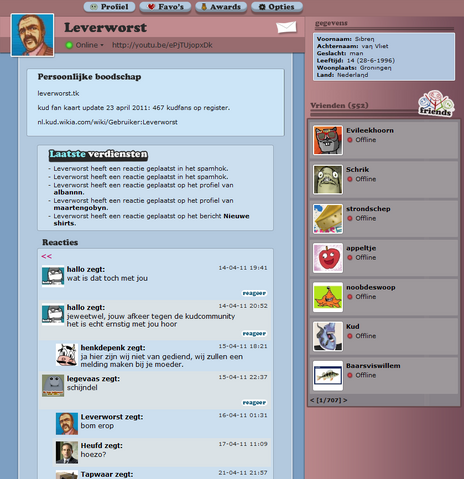The width and height of the screenshot is (464, 479).
Task: Open Schrik's avatar in friends list
Action: point(328,179)
